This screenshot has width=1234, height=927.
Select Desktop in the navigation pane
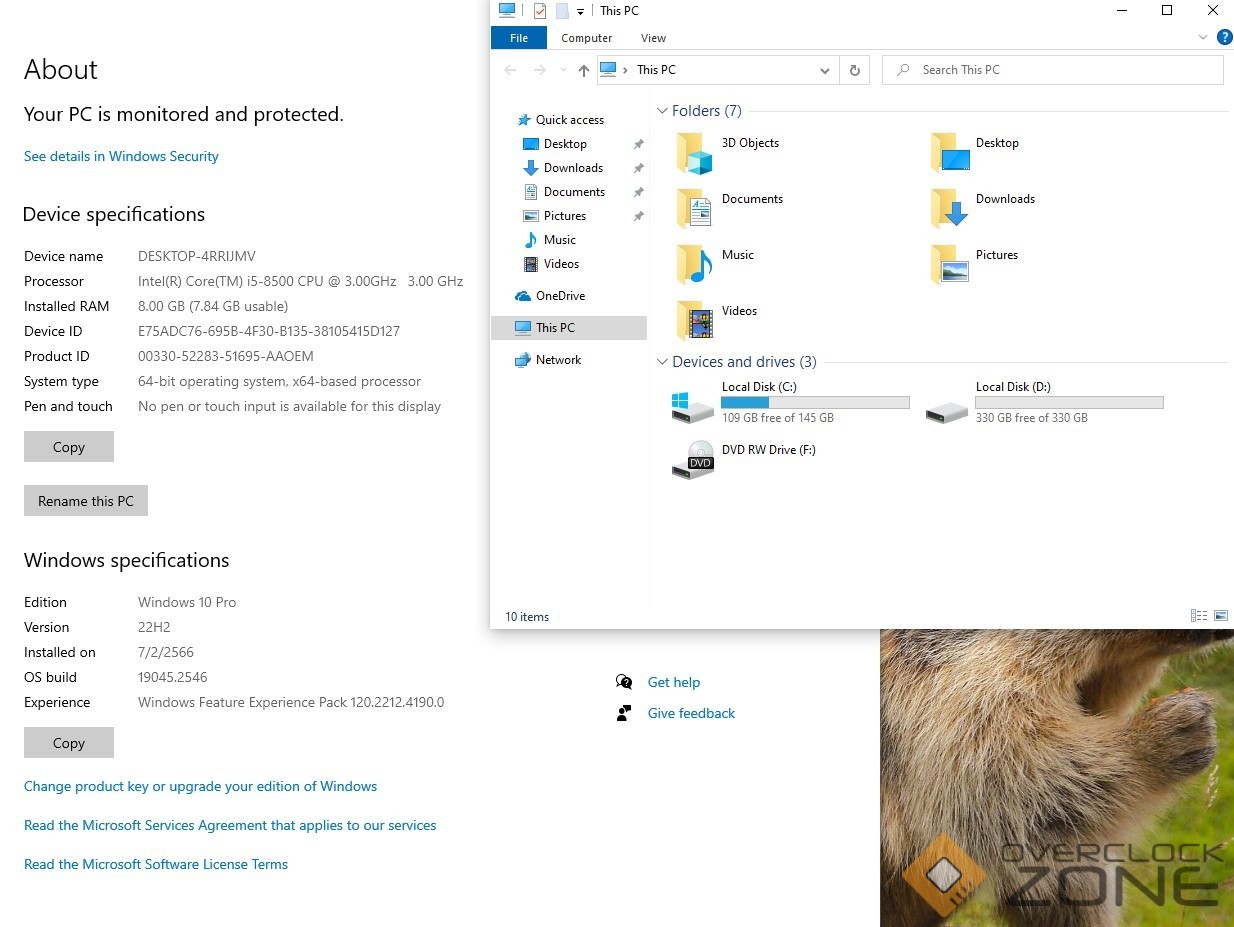pyautogui.click(x=565, y=144)
